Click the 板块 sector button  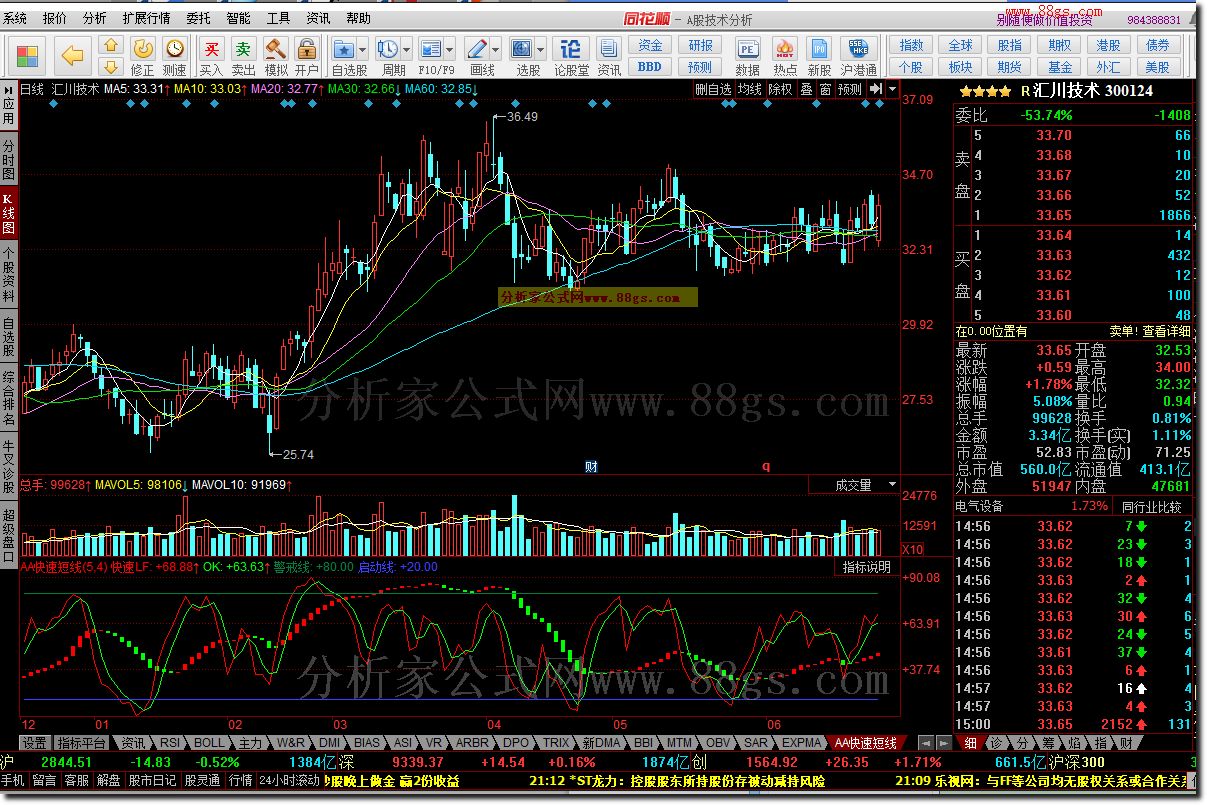coord(960,67)
